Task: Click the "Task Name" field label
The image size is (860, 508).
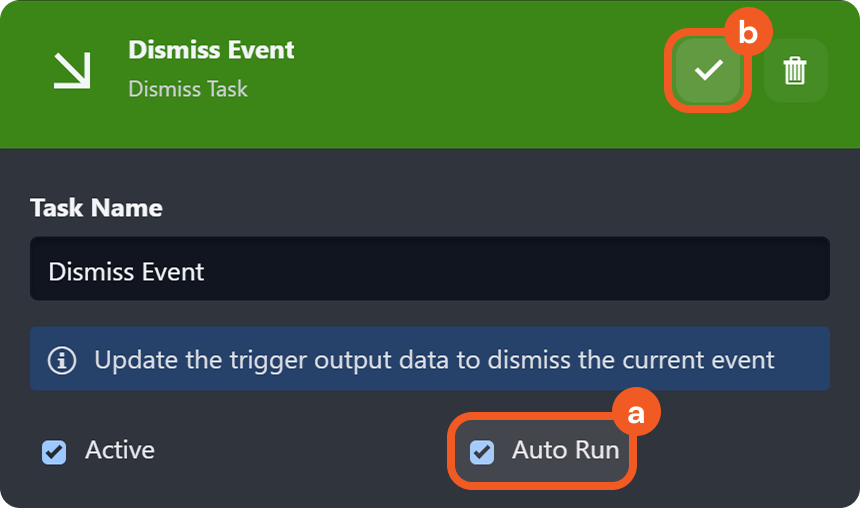Action: coord(96,208)
